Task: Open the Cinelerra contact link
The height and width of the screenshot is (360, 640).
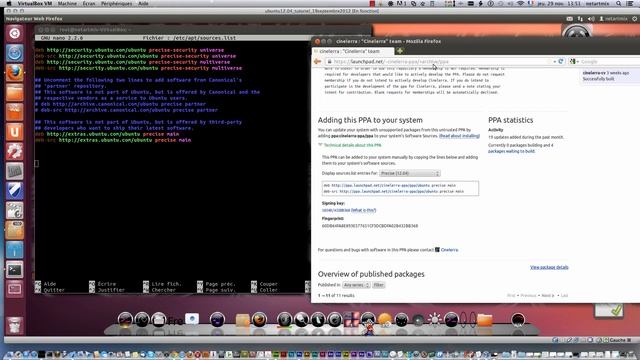Action: coord(449,250)
